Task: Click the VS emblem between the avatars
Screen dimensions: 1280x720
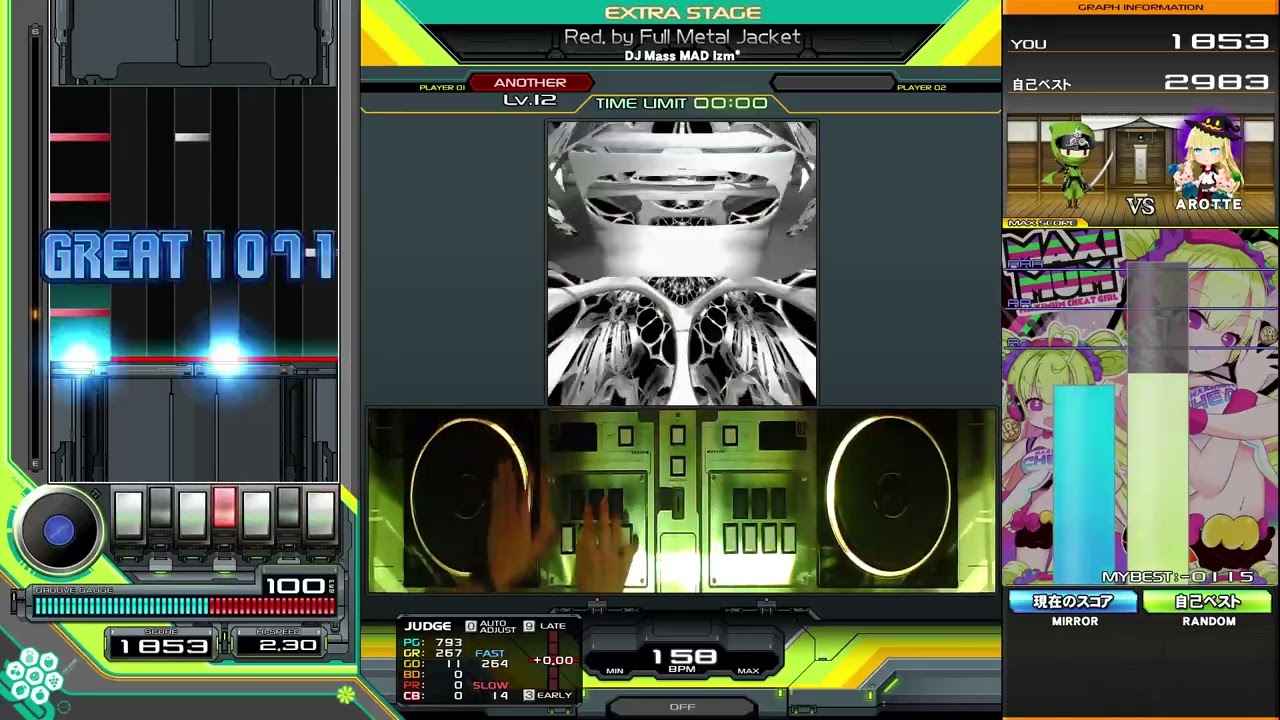Action: click(1140, 206)
